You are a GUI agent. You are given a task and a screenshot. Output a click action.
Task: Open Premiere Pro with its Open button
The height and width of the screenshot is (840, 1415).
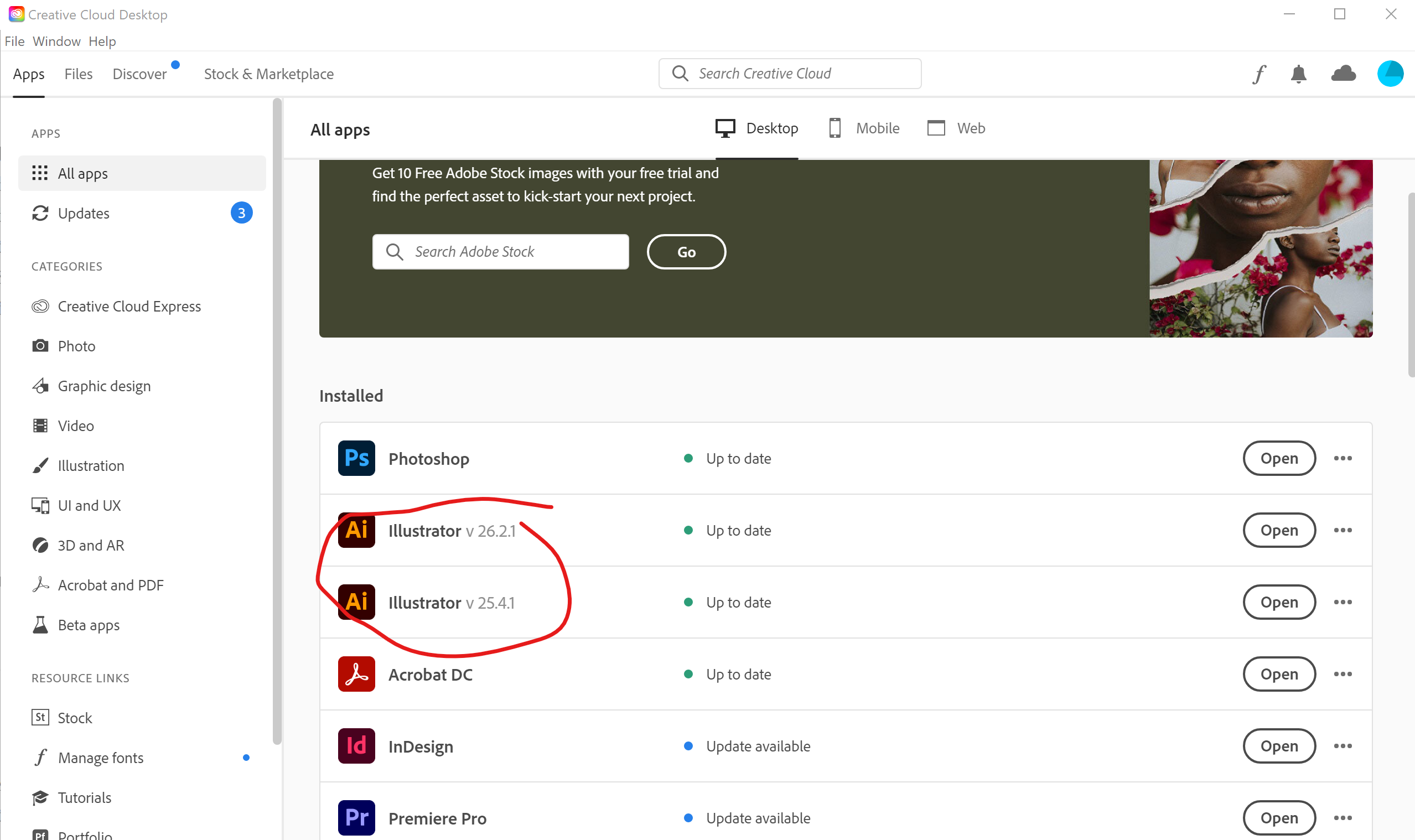pos(1279,817)
